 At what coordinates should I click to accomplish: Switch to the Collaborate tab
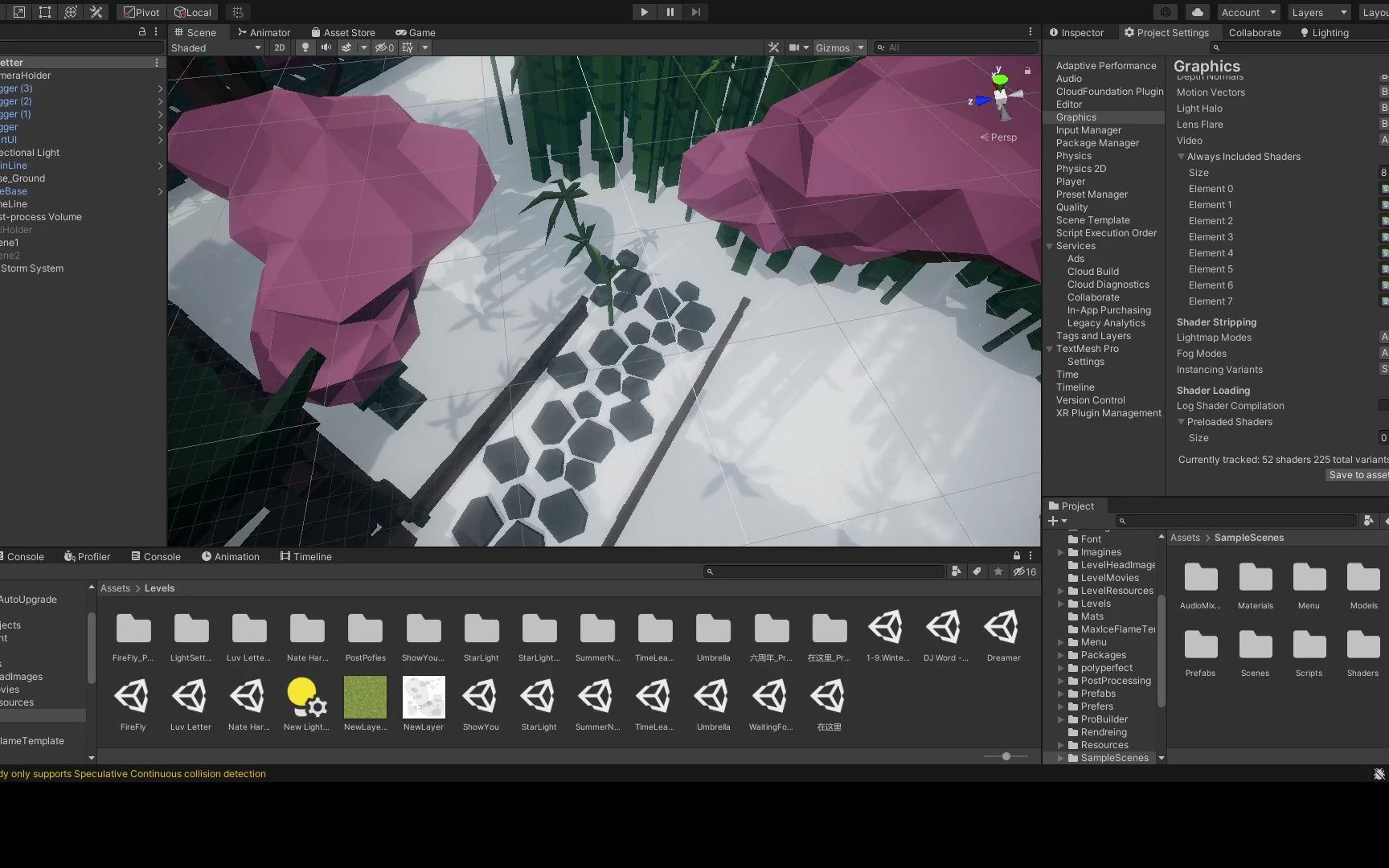click(1255, 32)
